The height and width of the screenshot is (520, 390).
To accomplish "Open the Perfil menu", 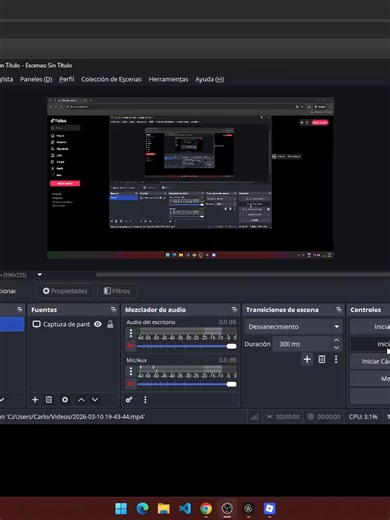I will point(66,79).
